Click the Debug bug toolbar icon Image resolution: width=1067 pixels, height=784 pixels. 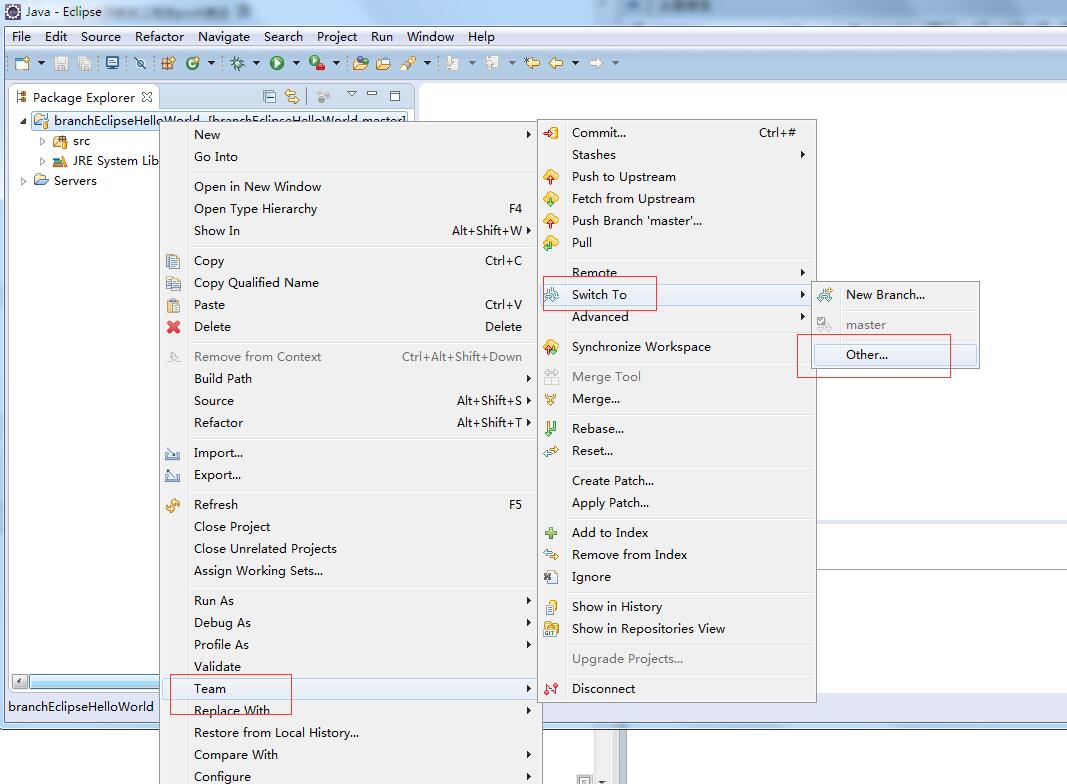237,63
